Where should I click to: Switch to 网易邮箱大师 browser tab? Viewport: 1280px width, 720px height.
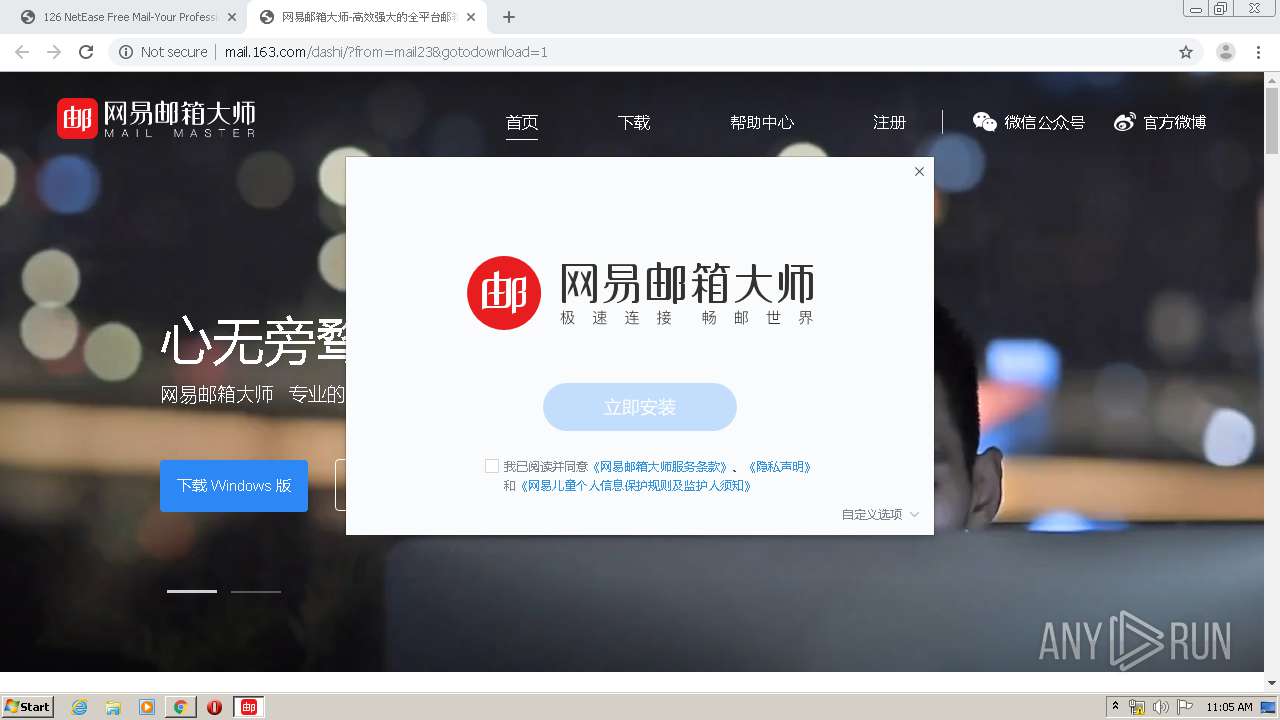[x=367, y=17]
